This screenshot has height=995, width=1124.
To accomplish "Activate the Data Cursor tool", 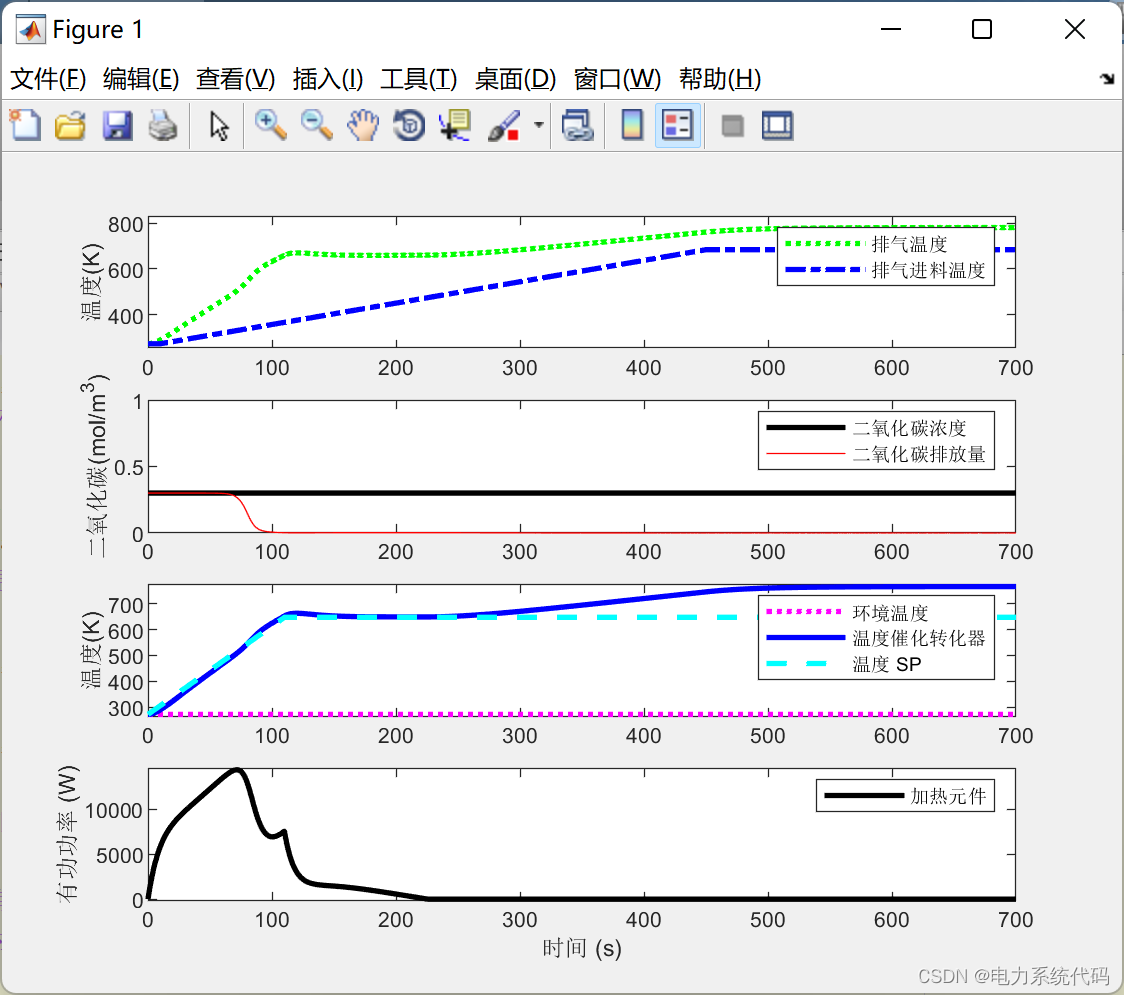I will [x=455, y=125].
